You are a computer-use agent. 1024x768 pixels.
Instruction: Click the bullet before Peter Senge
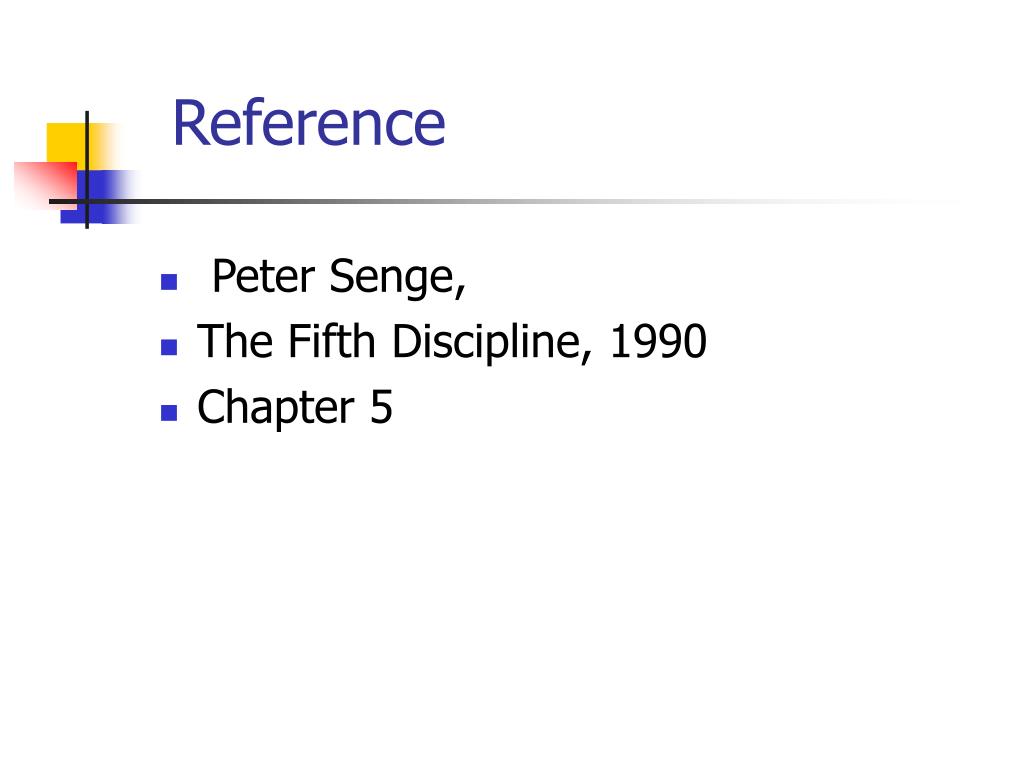169,281
